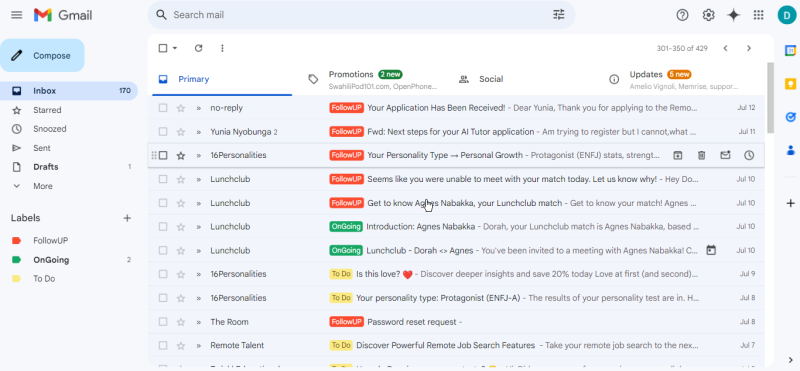800x371 pixels.
Task: Tick the checkbox for no-reply email
Action: [x=163, y=108]
